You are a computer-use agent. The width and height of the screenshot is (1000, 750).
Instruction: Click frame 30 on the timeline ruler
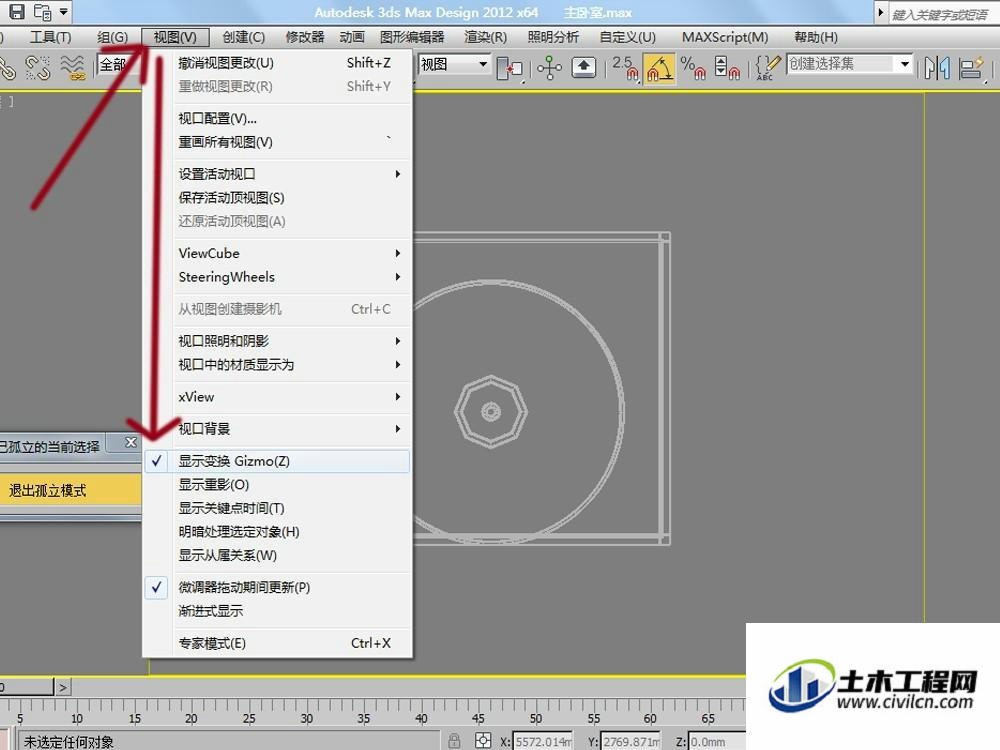(x=307, y=719)
